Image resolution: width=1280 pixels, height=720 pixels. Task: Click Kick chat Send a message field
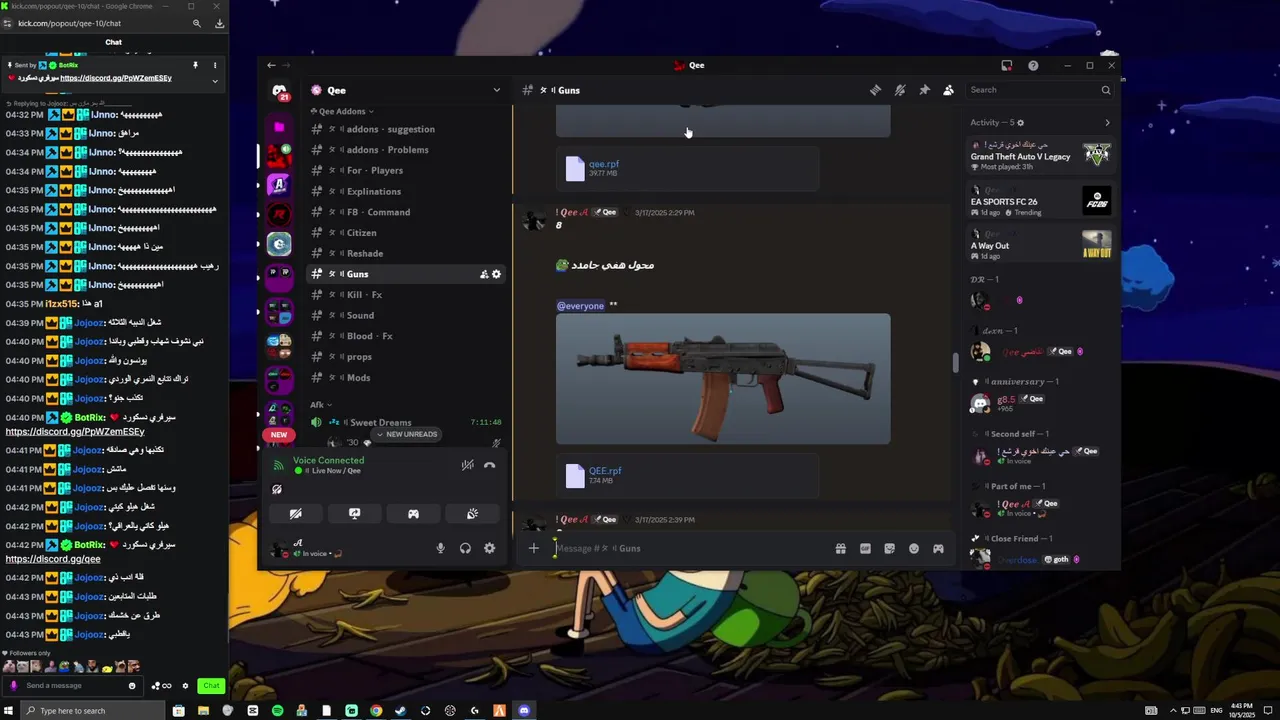(73, 685)
